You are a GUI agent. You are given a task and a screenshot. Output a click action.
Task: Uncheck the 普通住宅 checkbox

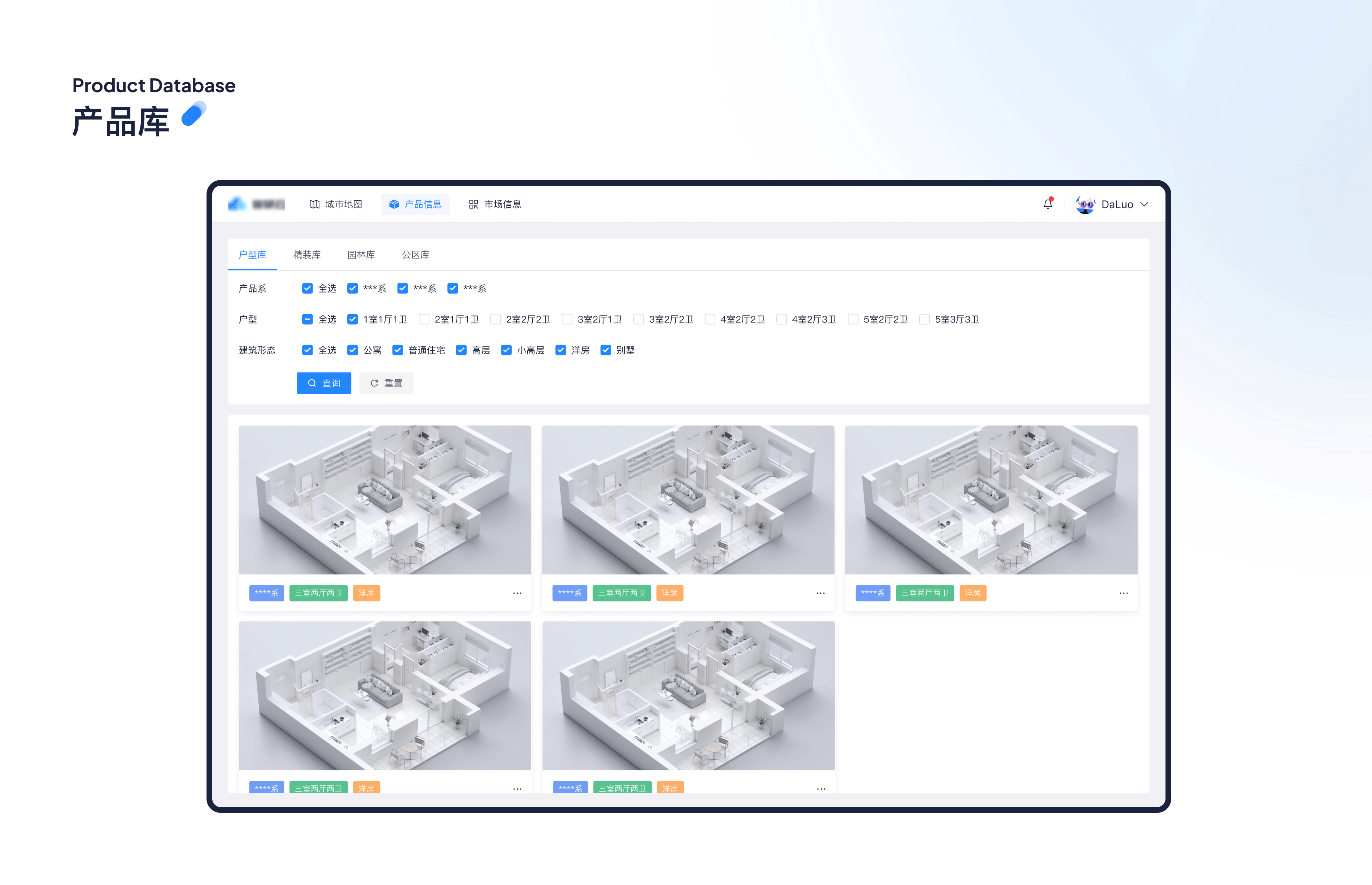pyautogui.click(x=398, y=351)
